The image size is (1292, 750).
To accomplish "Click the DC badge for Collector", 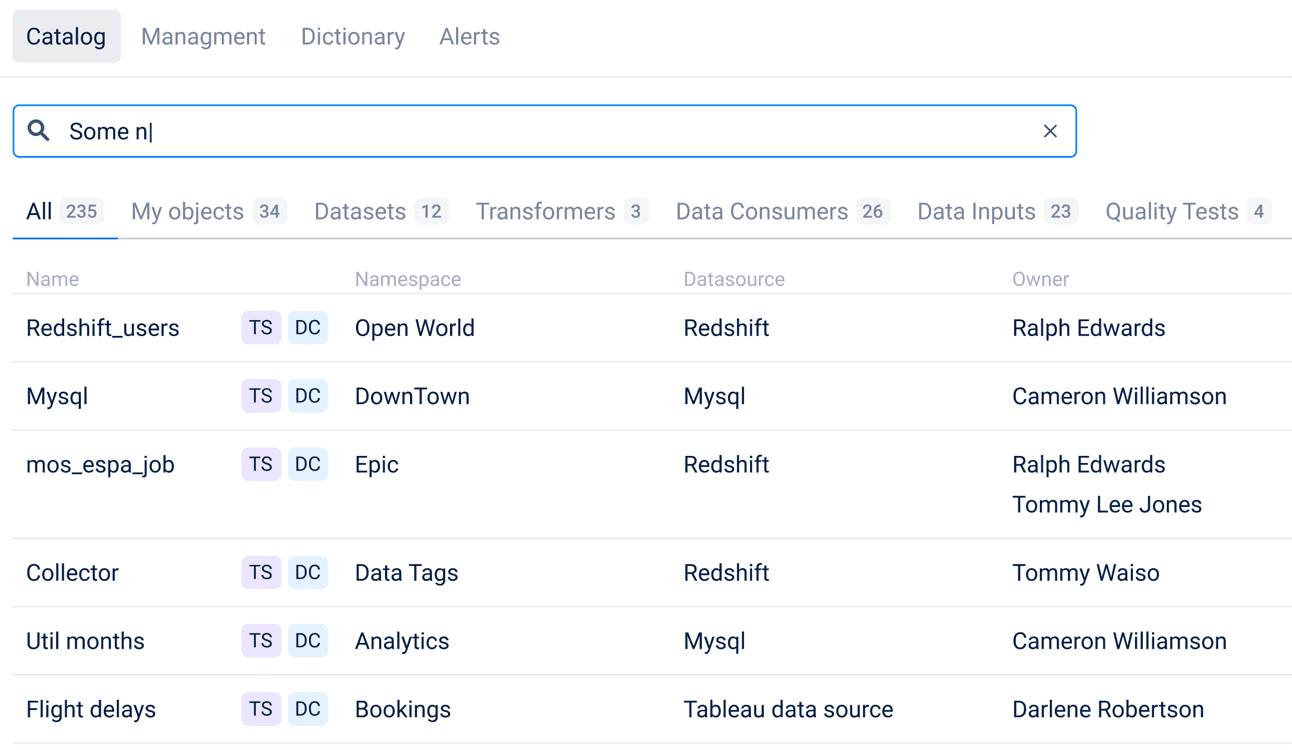I will (307, 573).
